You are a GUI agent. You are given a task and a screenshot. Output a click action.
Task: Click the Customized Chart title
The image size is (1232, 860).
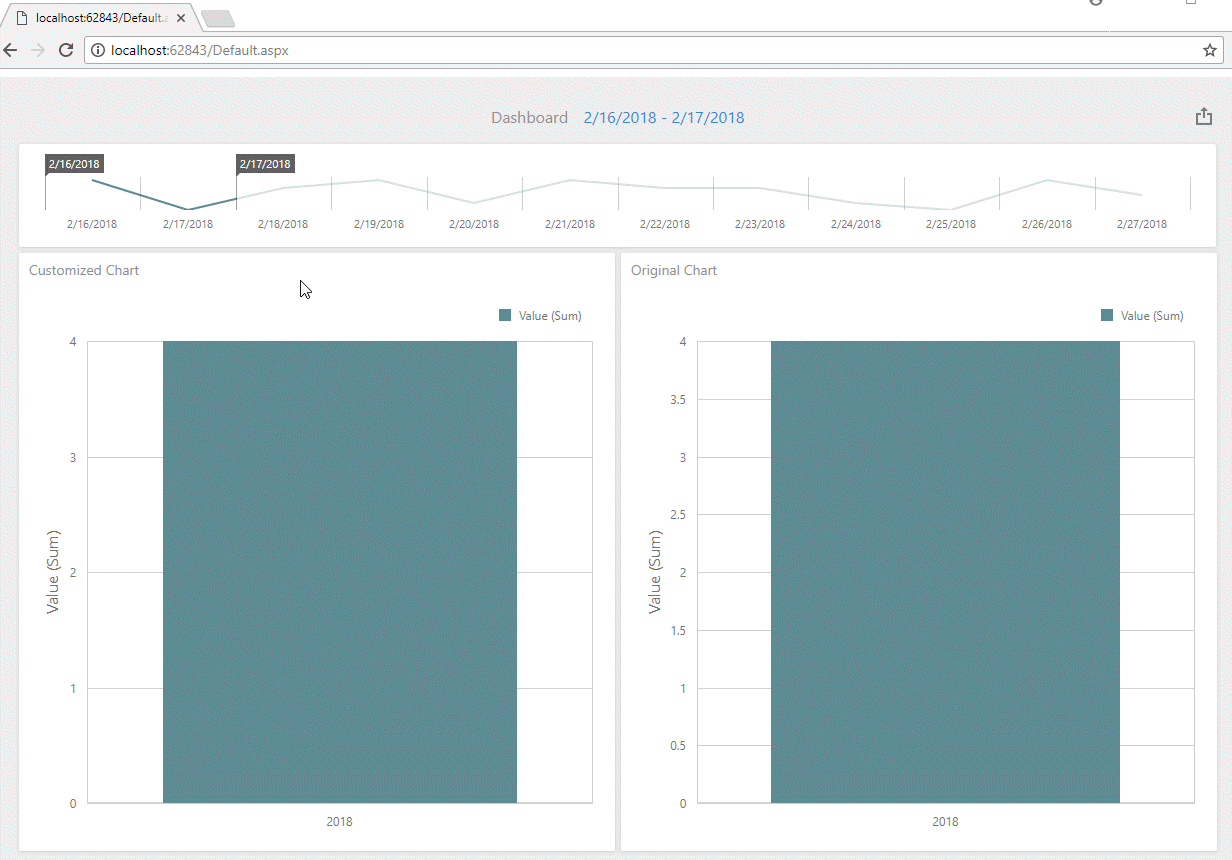(x=84, y=270)
